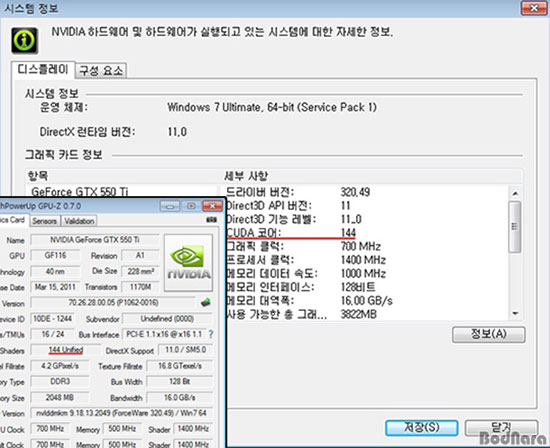Click memory data rate value 1000 MHz
550x448 pixels.
(x=363, y=273)
